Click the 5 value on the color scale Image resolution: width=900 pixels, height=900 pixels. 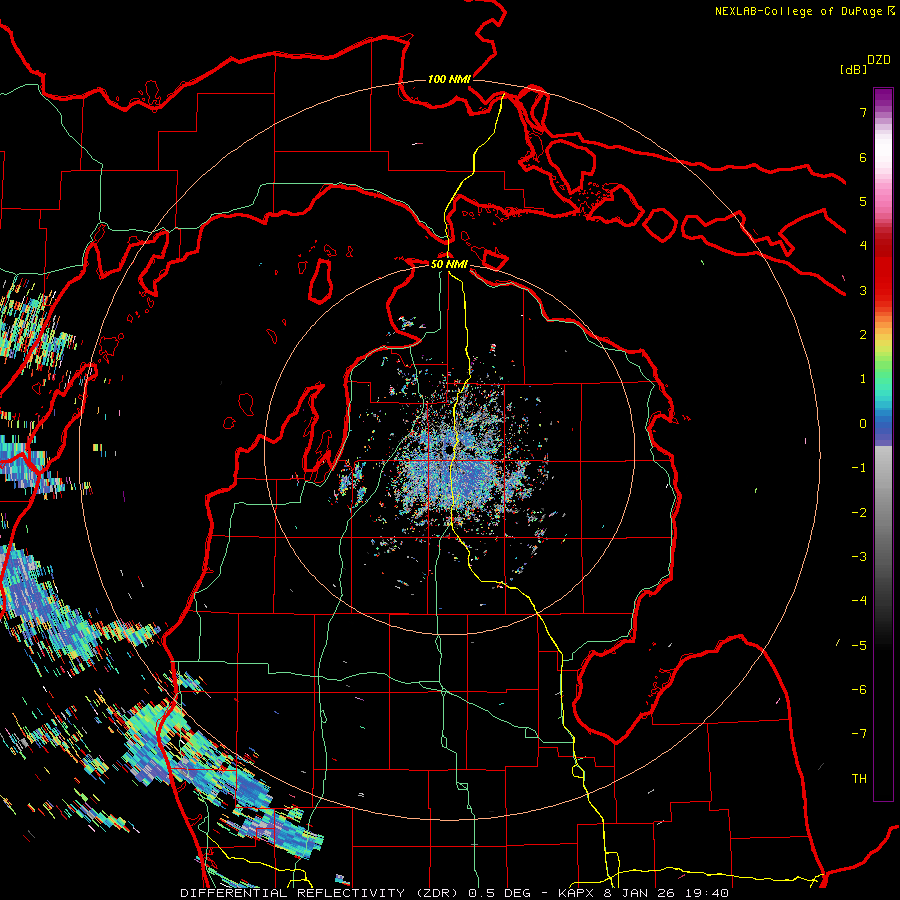863,201
